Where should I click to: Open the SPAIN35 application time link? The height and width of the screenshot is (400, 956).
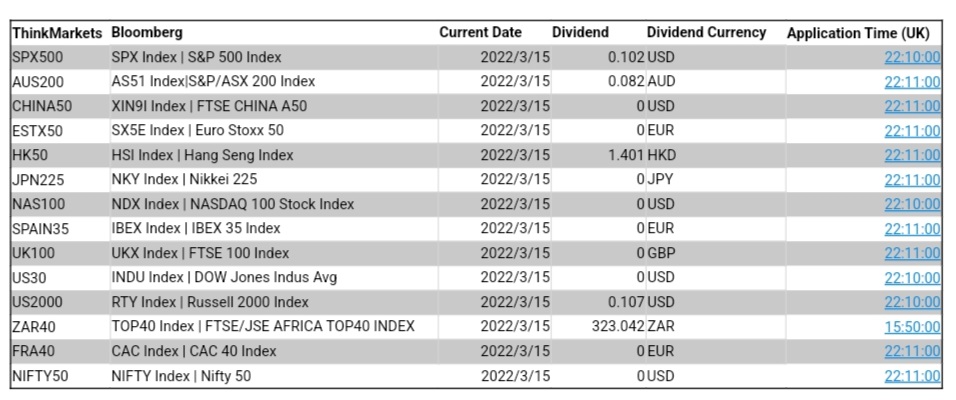click(x=912, y=229)
